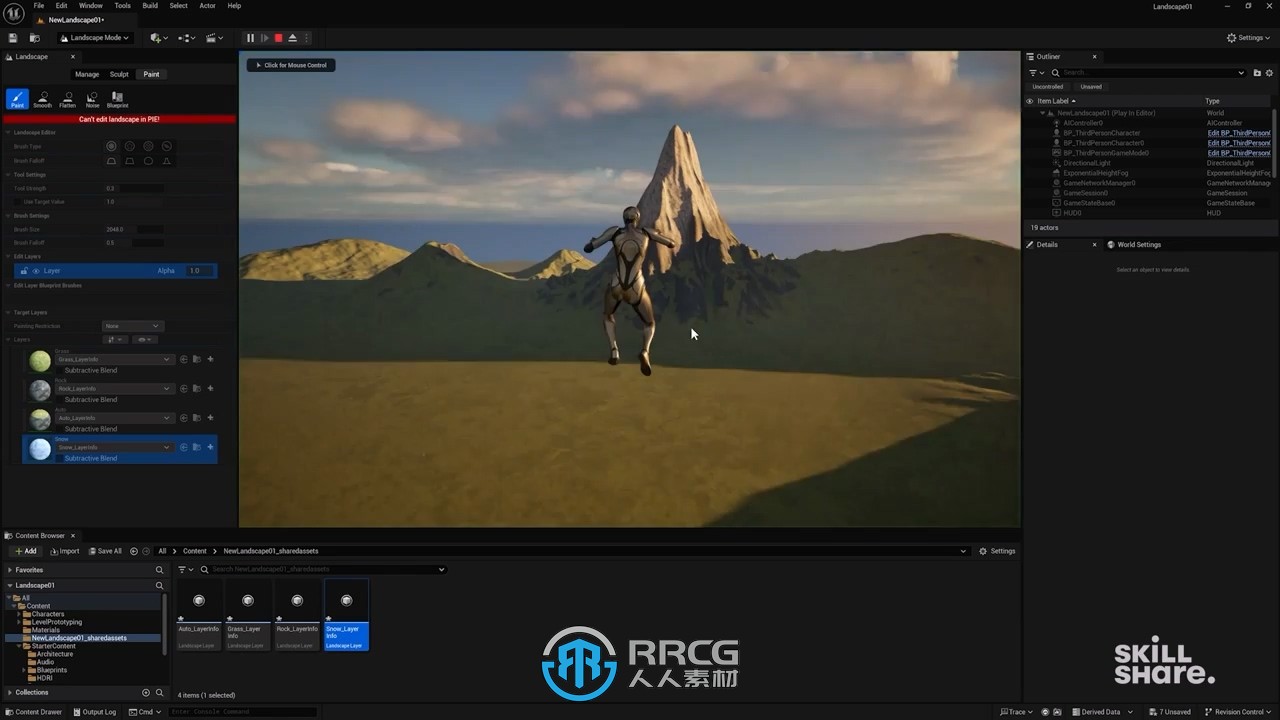1280x720 pixels.
Task: Expand the Favorites section
Action: (10, 570)
